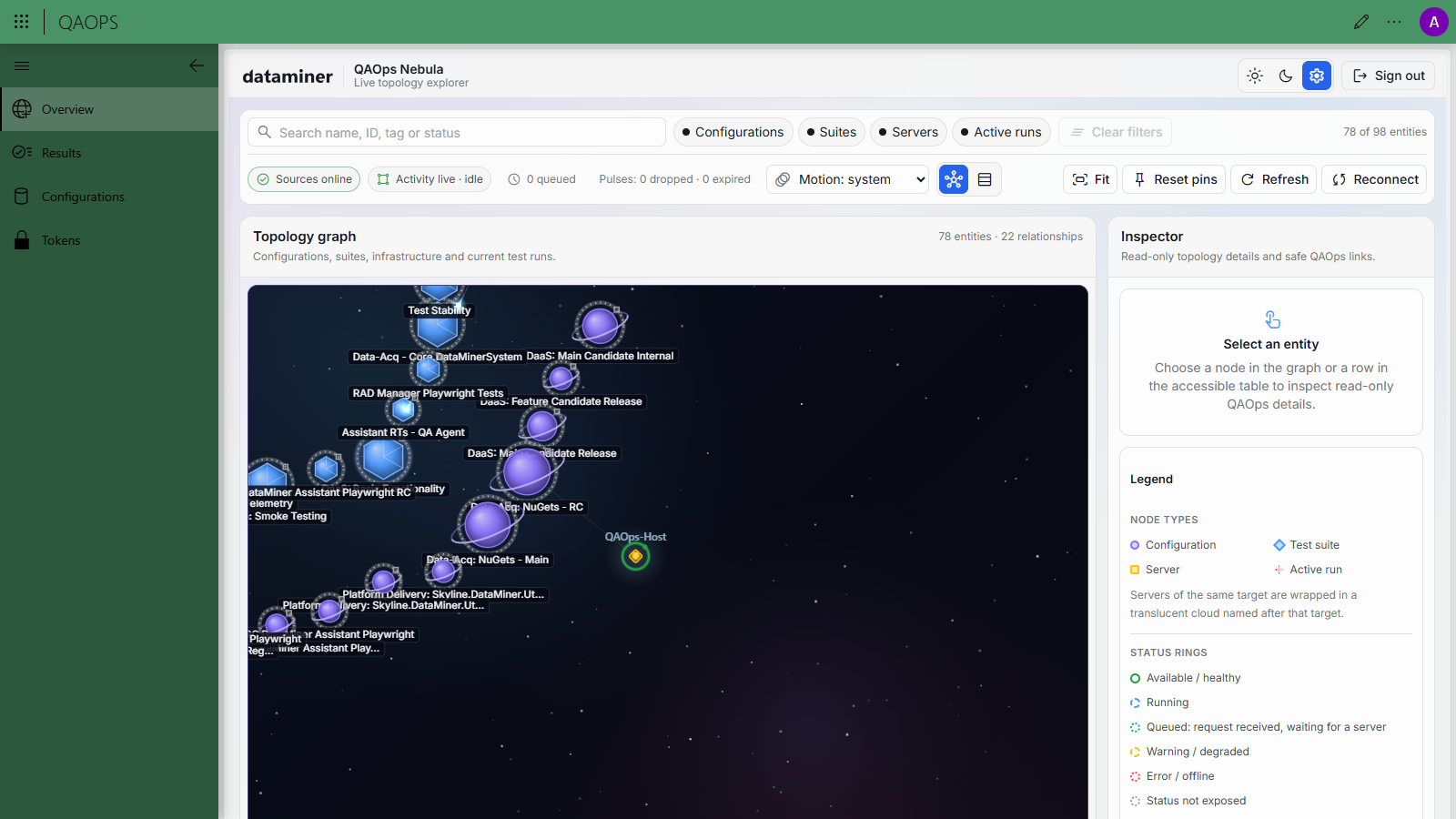Click the 0 queued clock indicator

pyautogui.click(x=541, y=179)
